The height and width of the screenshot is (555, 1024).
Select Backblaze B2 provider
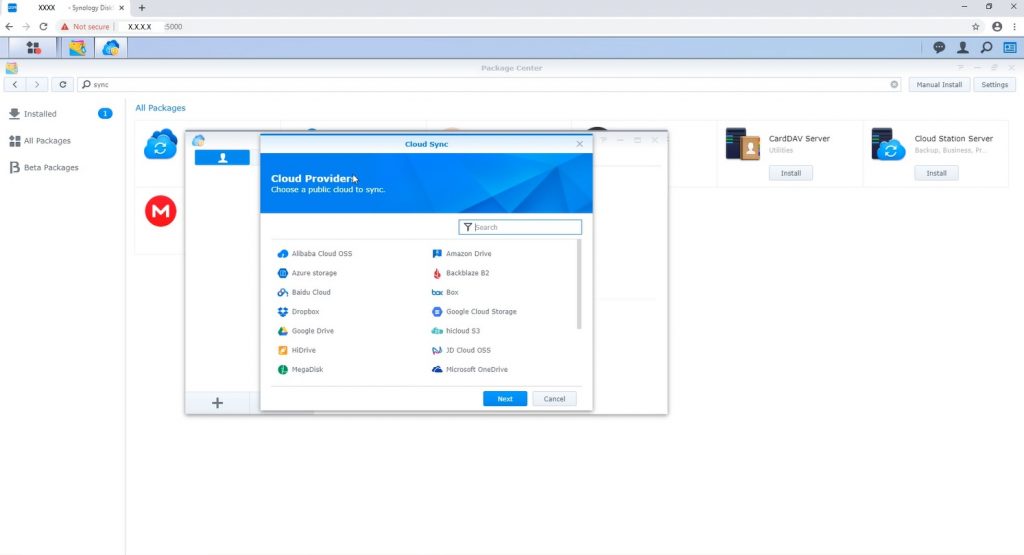tap(460, 273)
